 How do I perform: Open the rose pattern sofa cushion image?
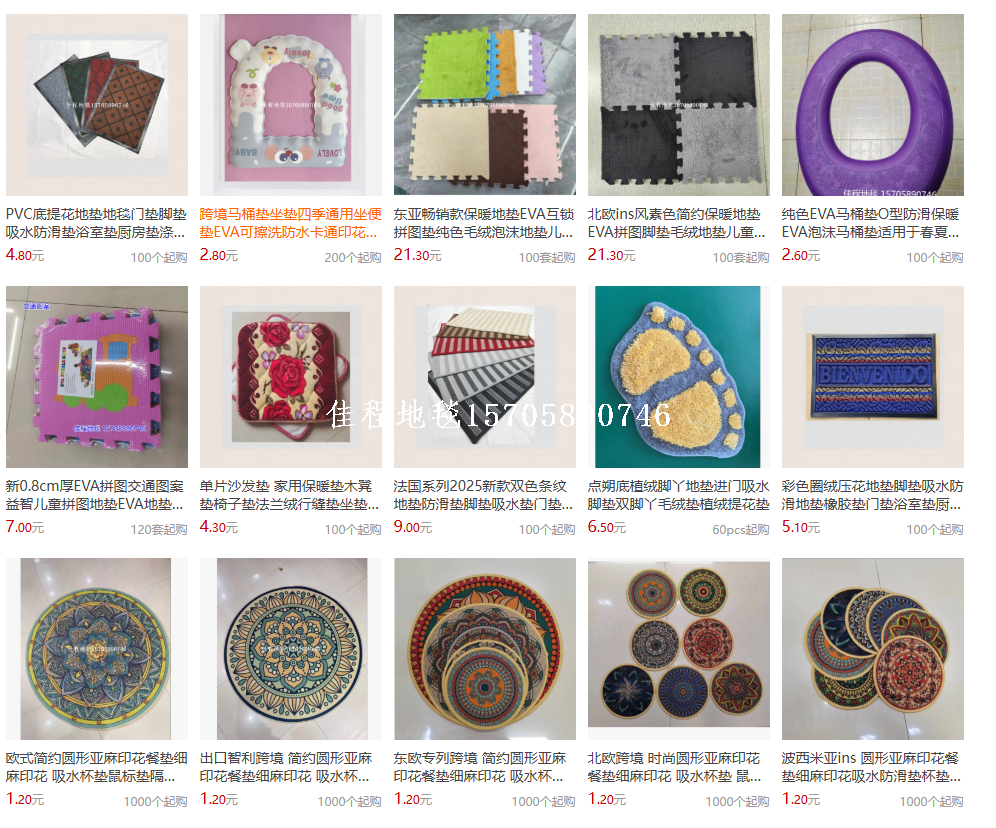click(x=290, y=377)
